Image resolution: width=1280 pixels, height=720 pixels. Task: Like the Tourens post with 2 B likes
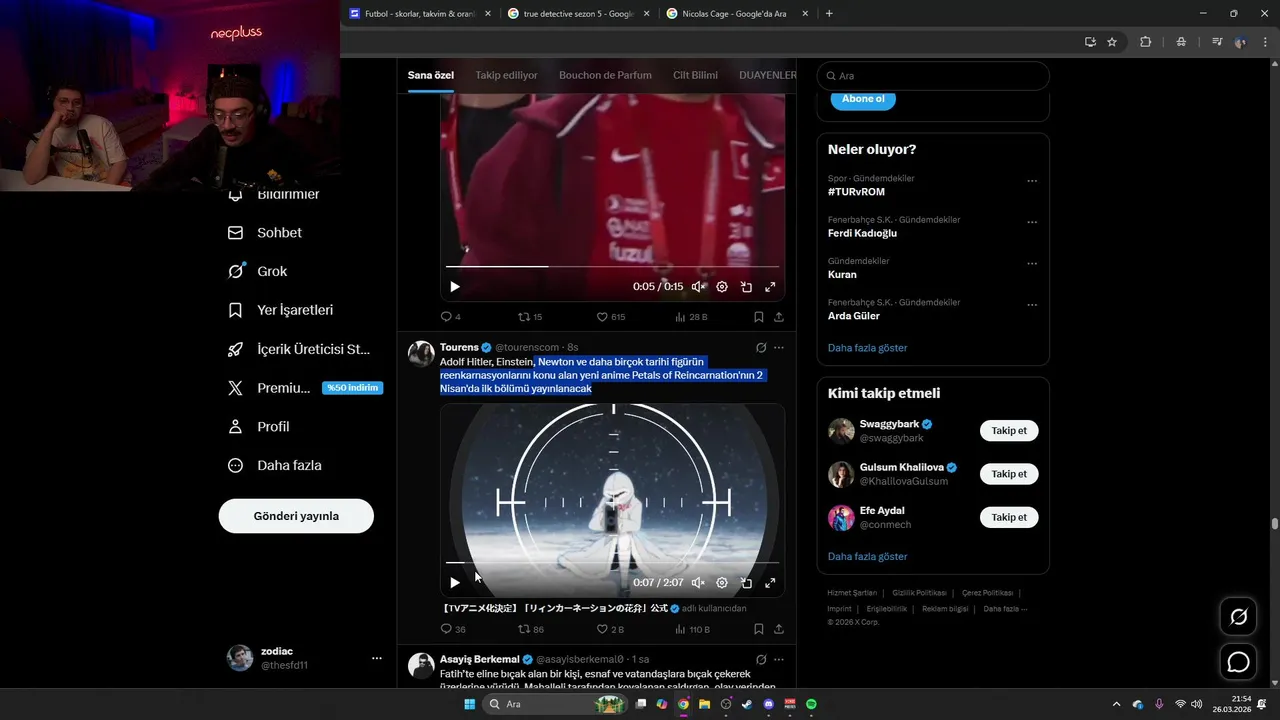pyautogui.click(x=610, y=629)
